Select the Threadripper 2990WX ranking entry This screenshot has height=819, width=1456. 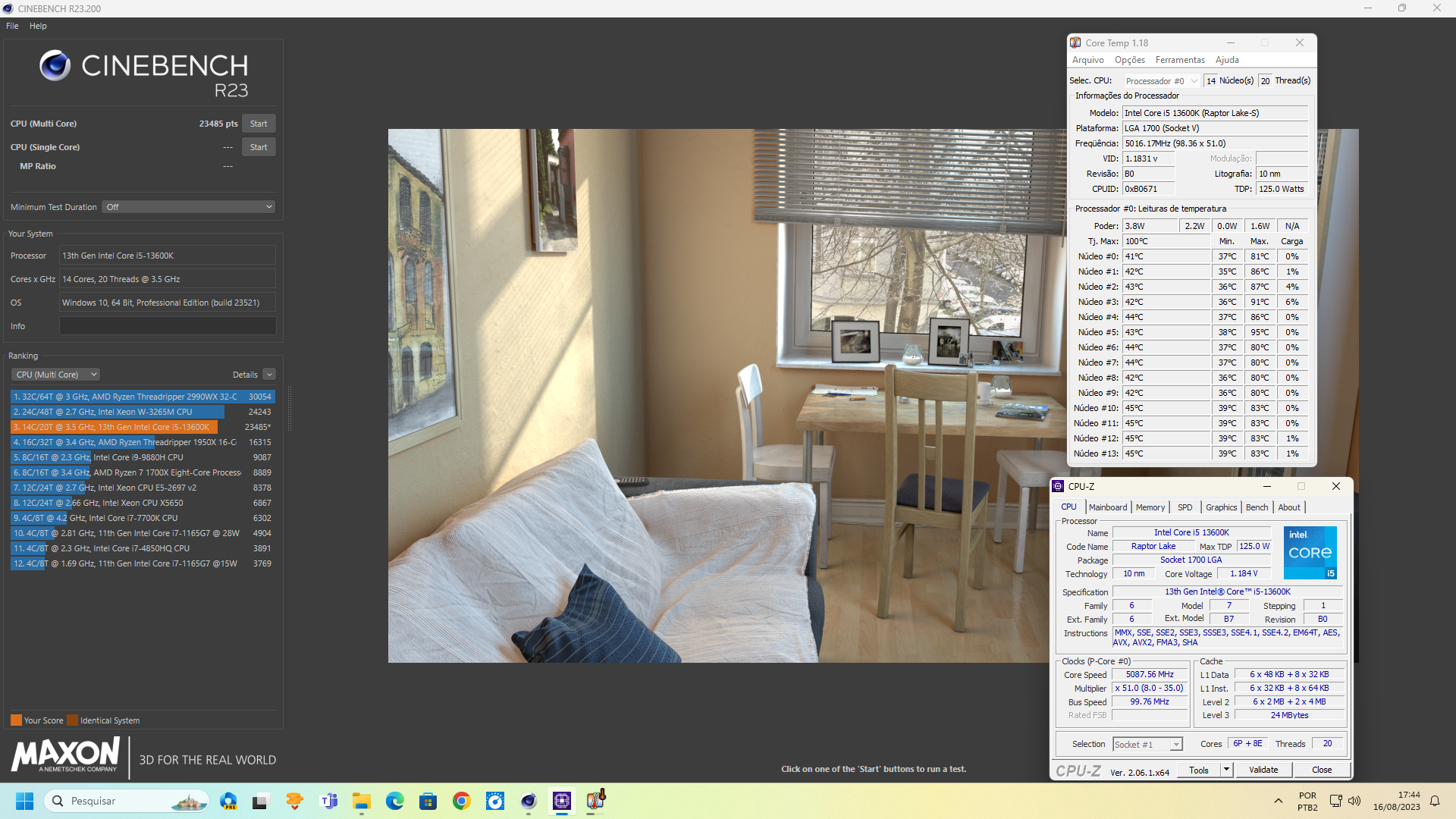pos(143,397)
